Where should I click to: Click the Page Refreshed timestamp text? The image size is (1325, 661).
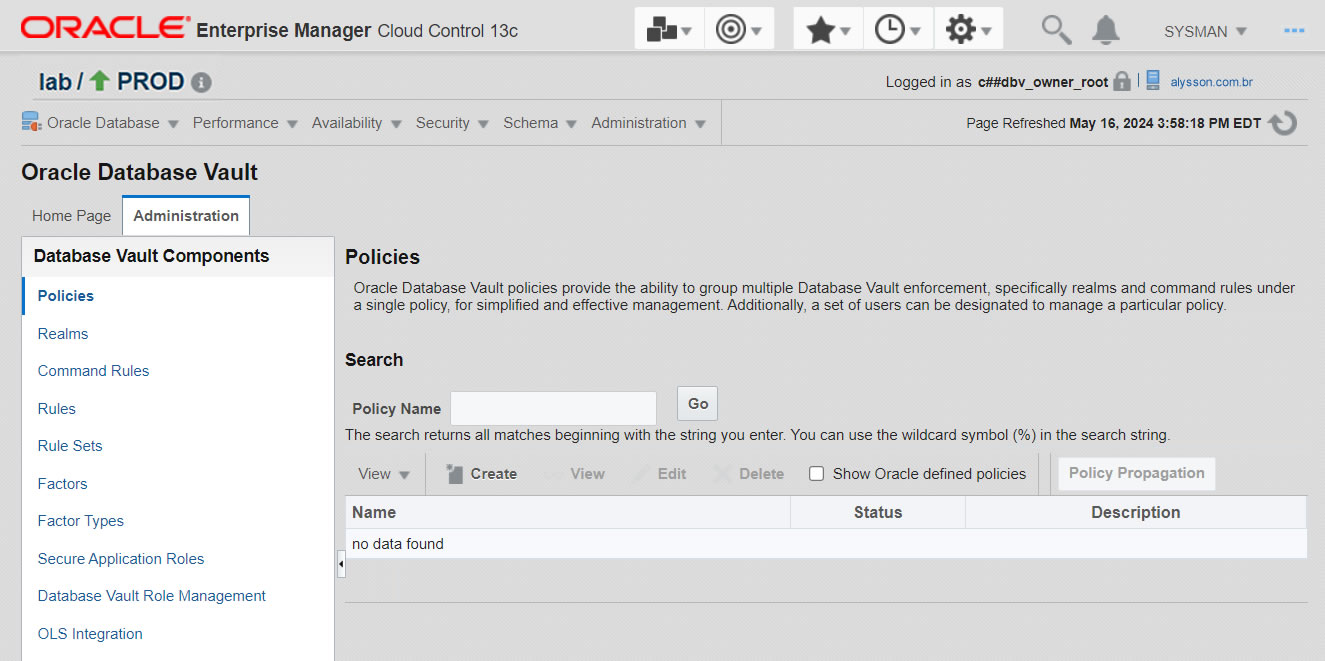click(1114, 123)
